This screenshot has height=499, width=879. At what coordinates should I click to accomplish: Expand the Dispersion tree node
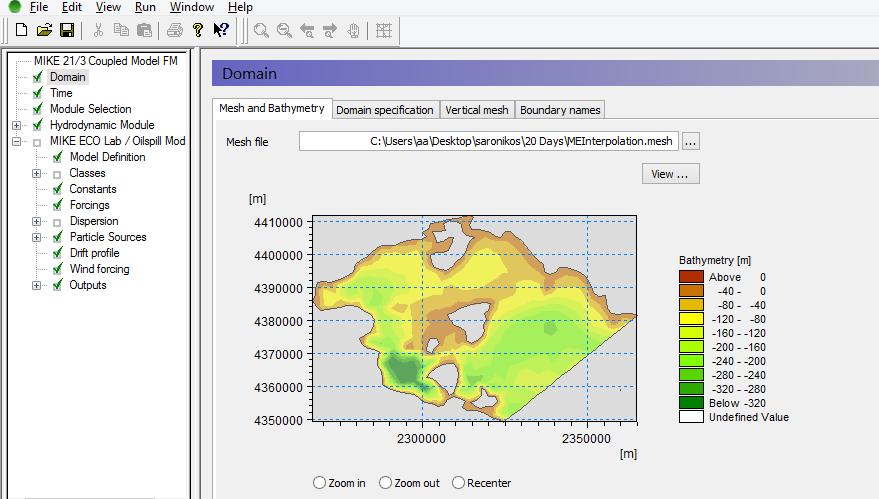36,221
